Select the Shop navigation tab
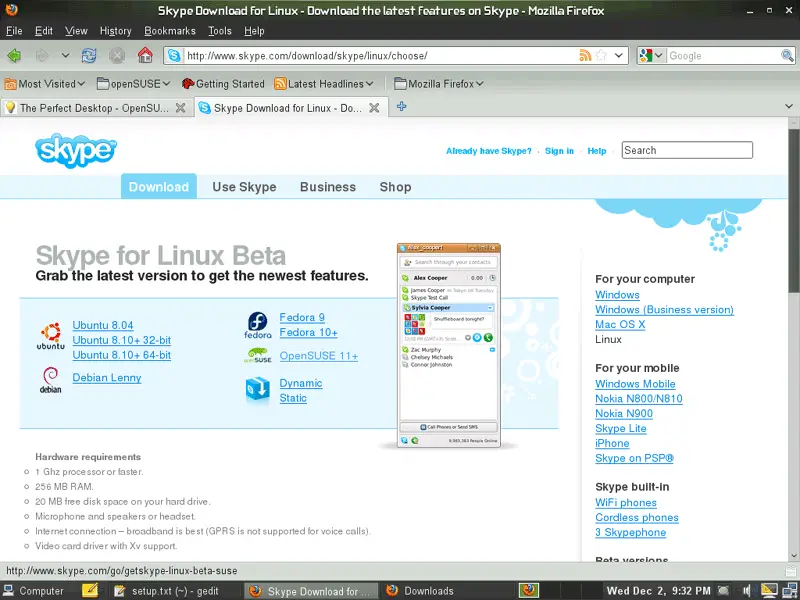 point(395,187)
